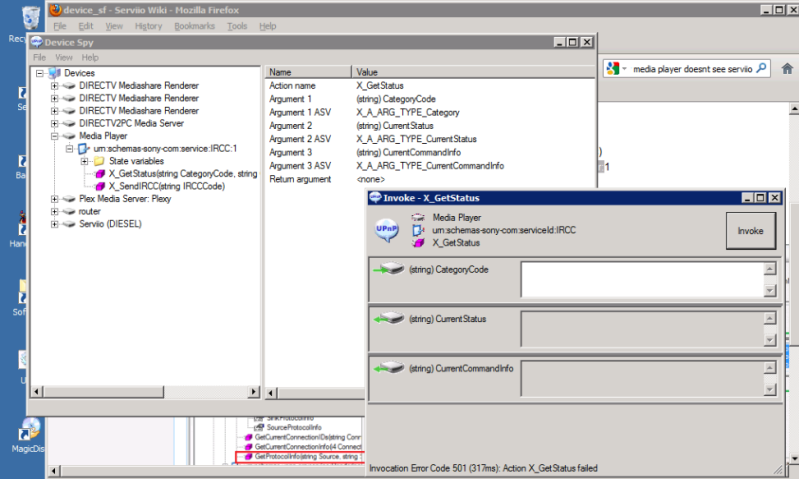Select X_SendIRCC action icon in tree
Viewport: 799px width, 479px height.
[100, 187]
